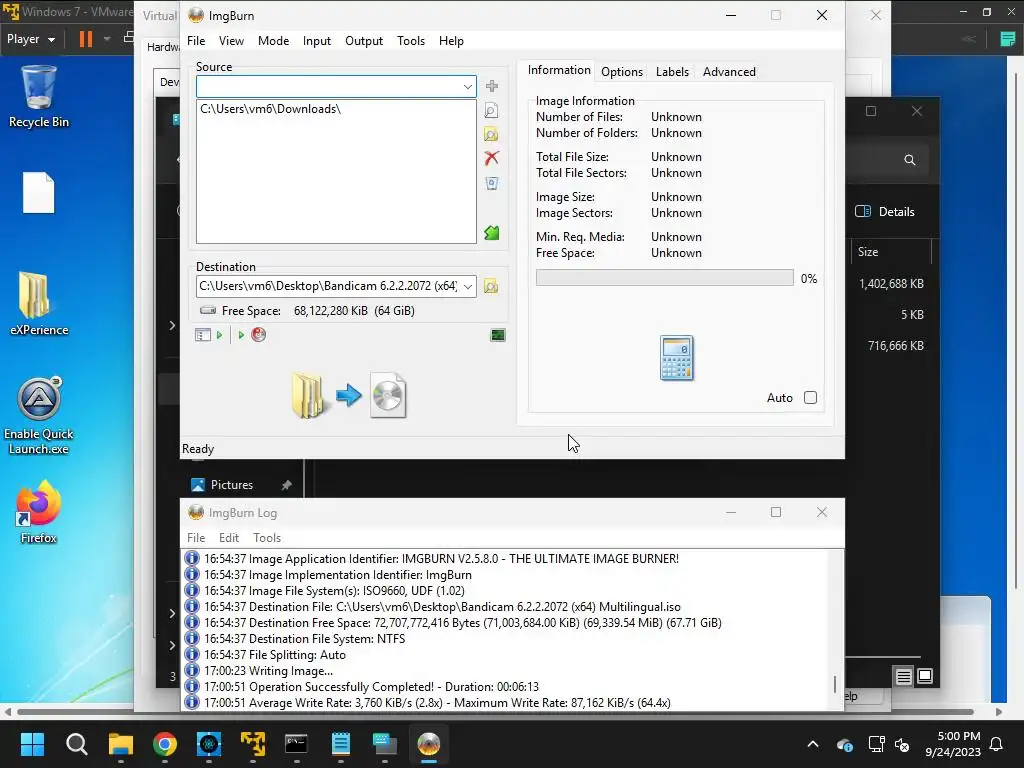Show hidden icons tray chevron
This screenshot has height=768, width=1024.
pos(812,744)
